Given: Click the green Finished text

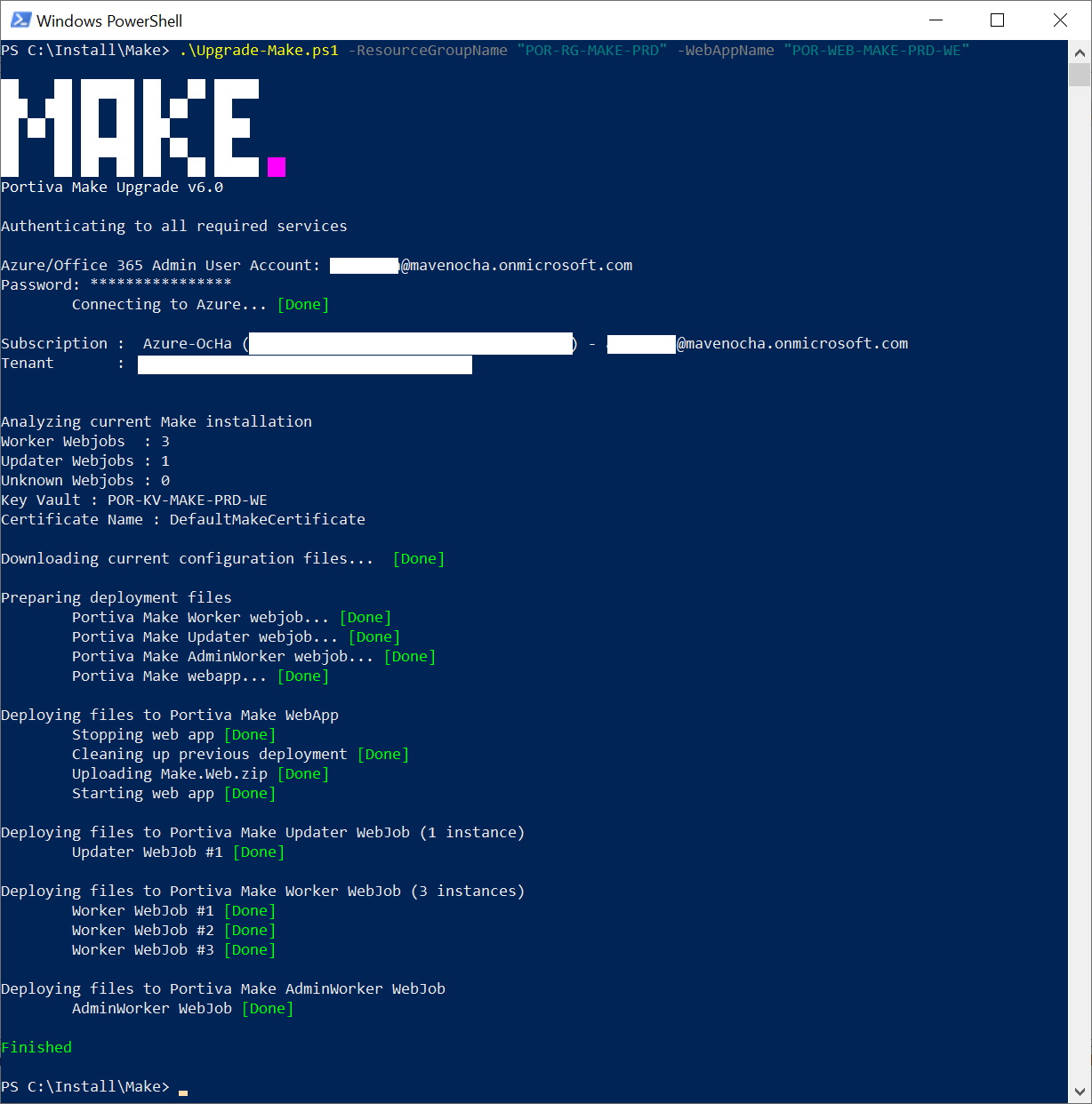Looking at the screenshot, I should (36, 1047).
